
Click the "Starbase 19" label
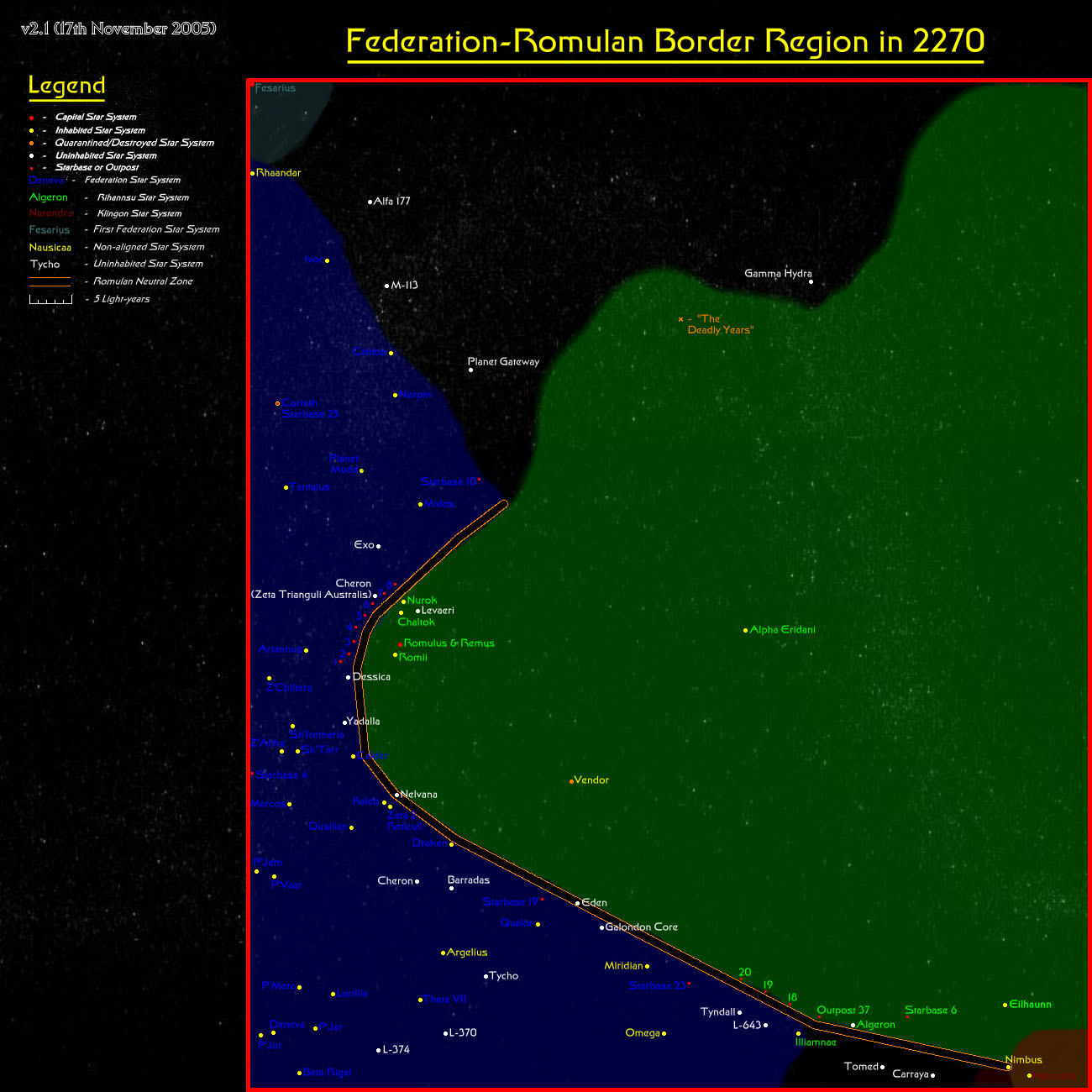[x=510, y=902]
